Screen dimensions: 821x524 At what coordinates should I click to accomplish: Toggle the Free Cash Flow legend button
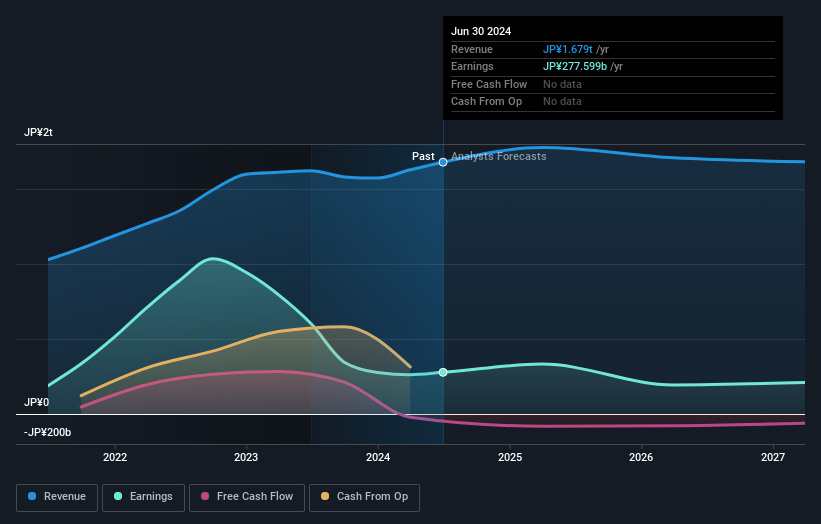[x=247, y=497]
